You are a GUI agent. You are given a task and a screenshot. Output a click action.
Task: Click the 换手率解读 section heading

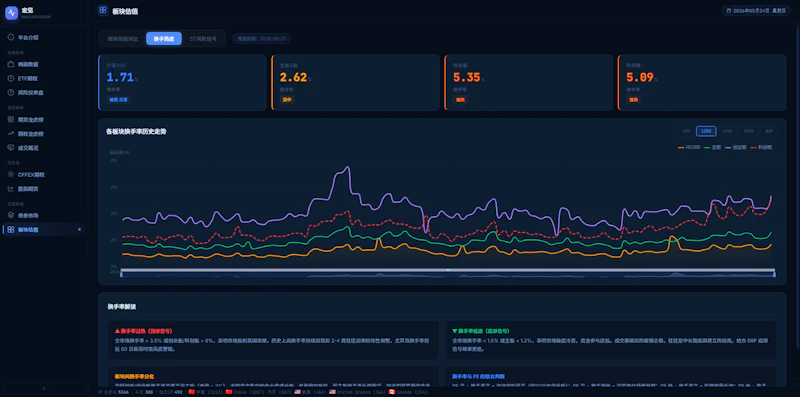click(121, 307)
